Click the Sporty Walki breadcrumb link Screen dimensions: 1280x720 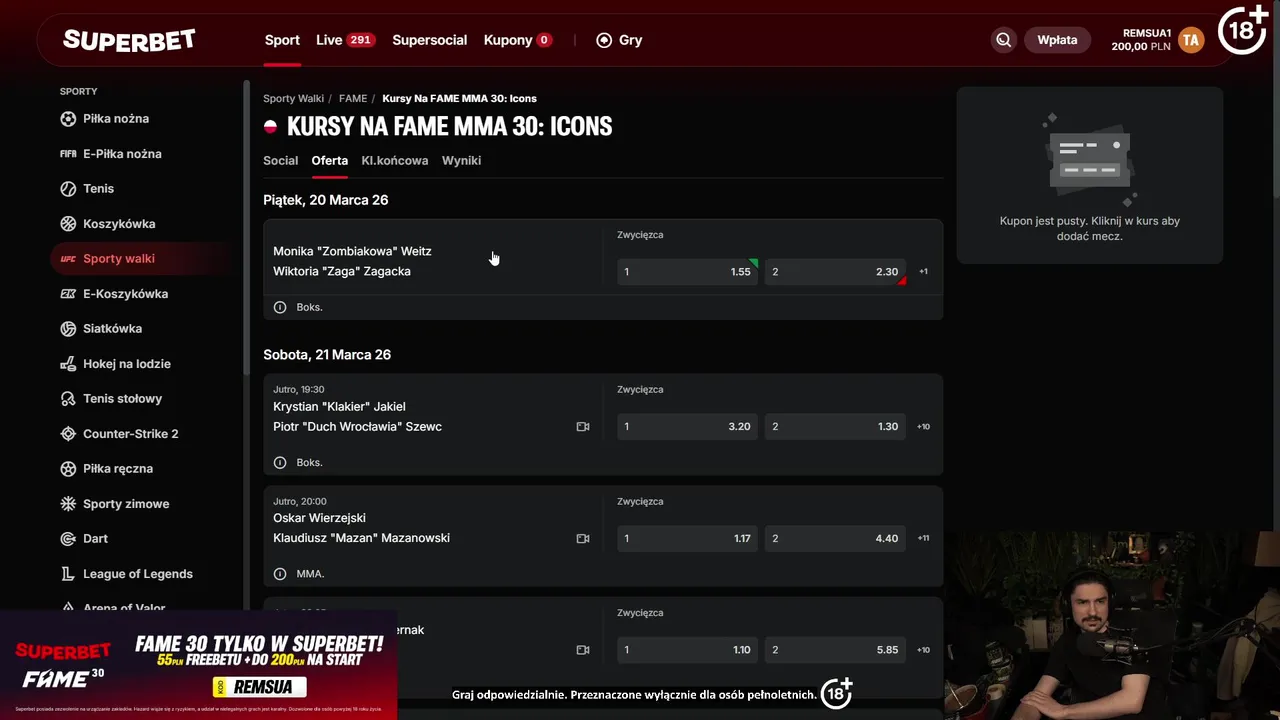pyautogui.click(x=294, y=98)
